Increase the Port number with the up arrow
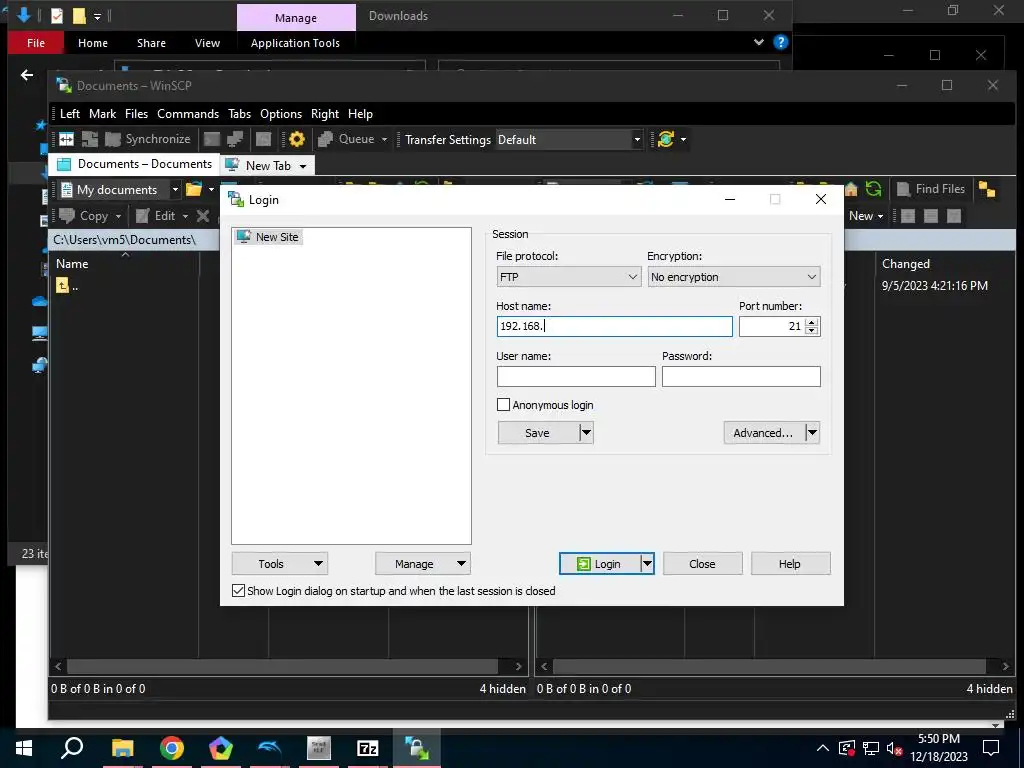The image size is (1024, 768). 812,321
